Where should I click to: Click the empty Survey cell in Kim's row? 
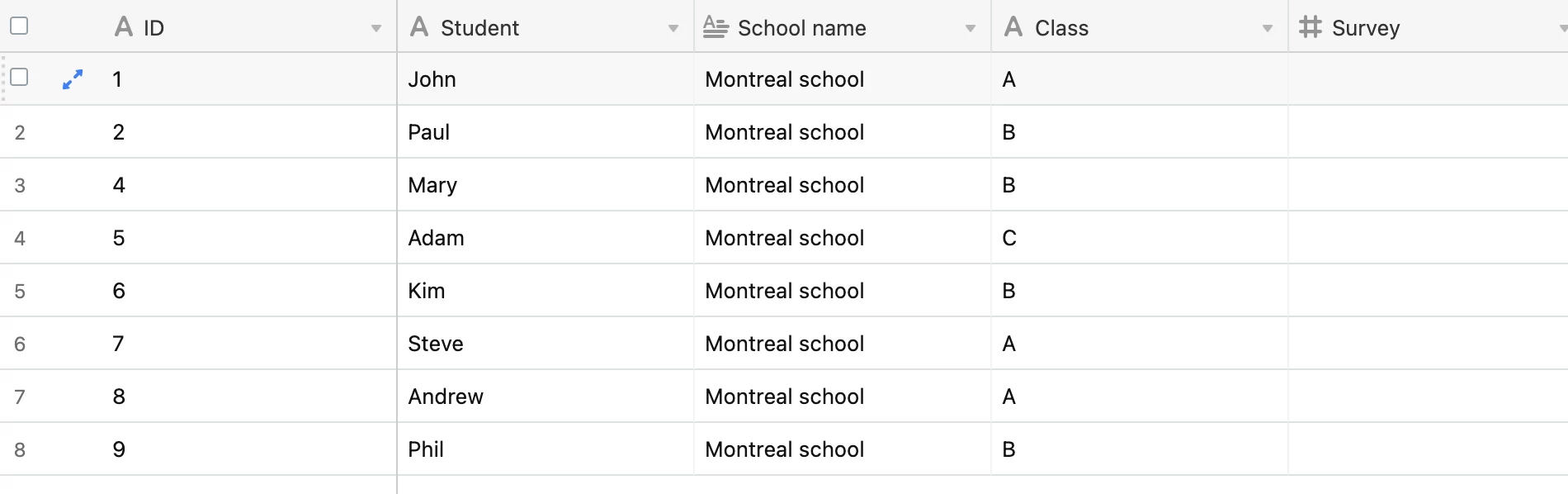click(x=1429, y=291)
